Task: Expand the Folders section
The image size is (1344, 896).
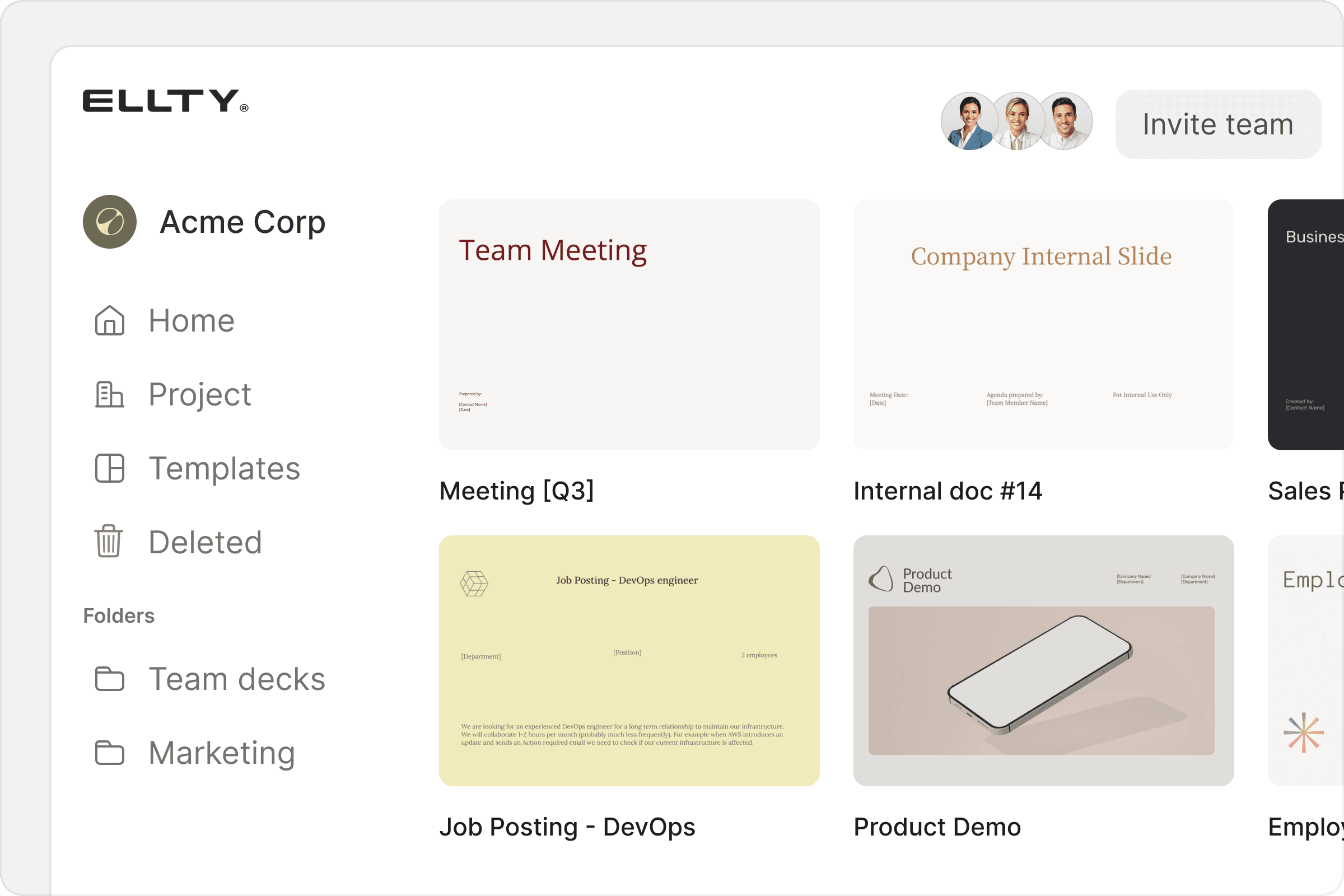Action: (x=119, y=616)
